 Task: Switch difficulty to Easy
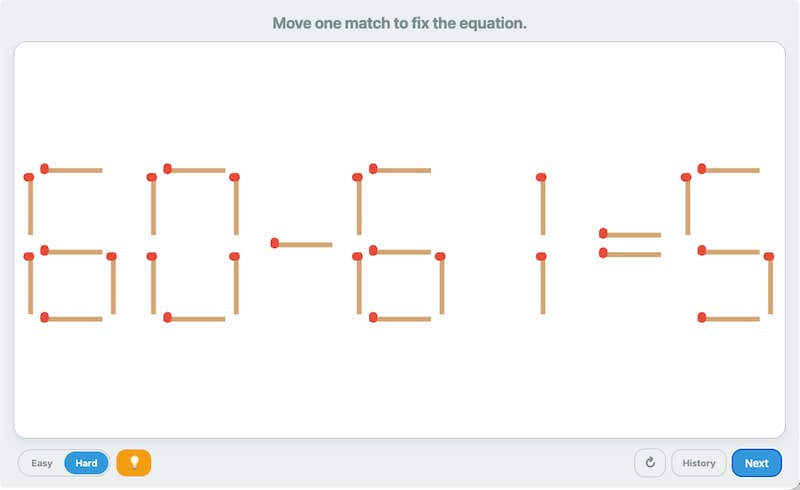42,463
